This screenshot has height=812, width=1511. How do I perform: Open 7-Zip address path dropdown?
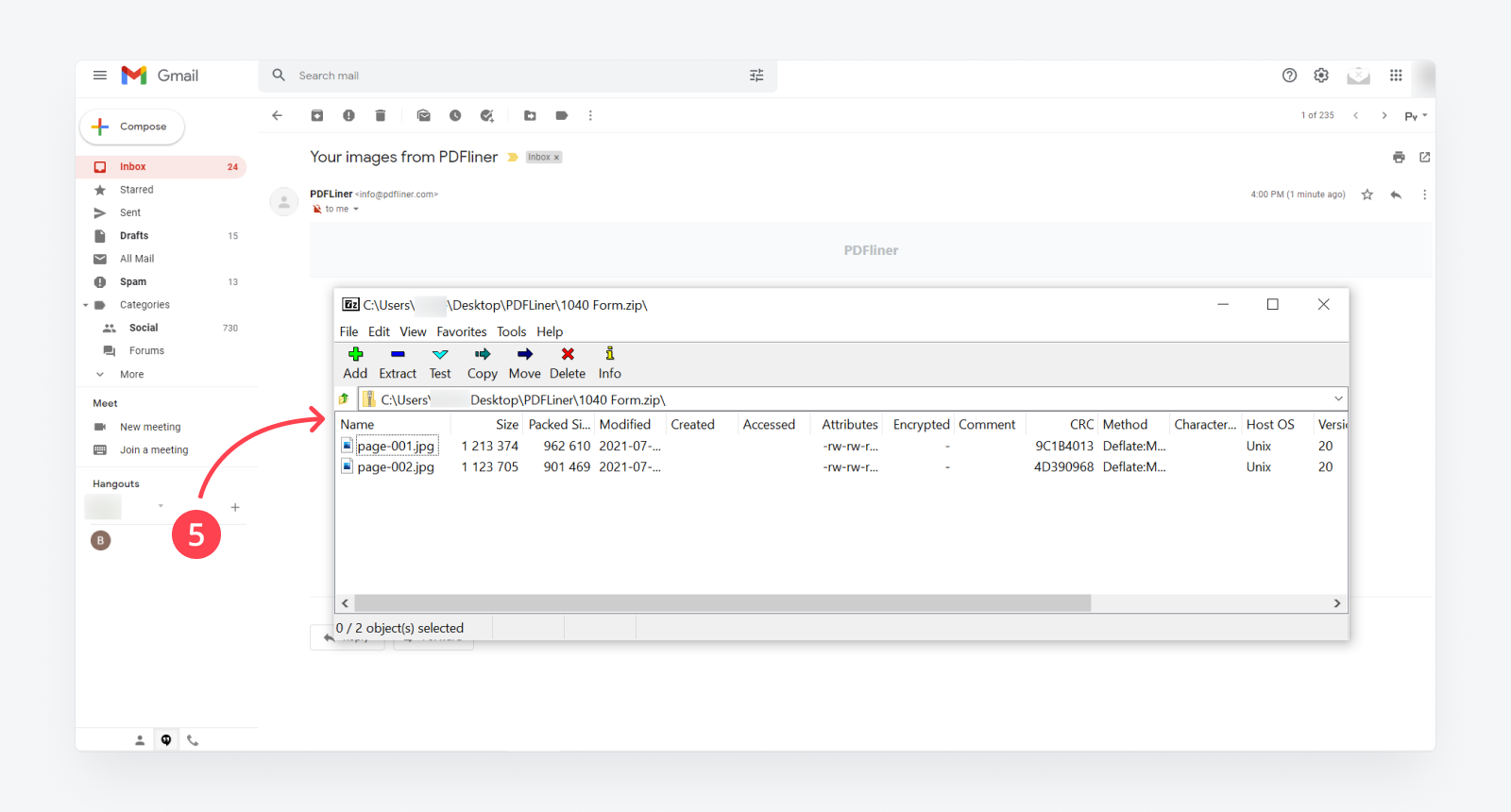[x=1338, y=398]
